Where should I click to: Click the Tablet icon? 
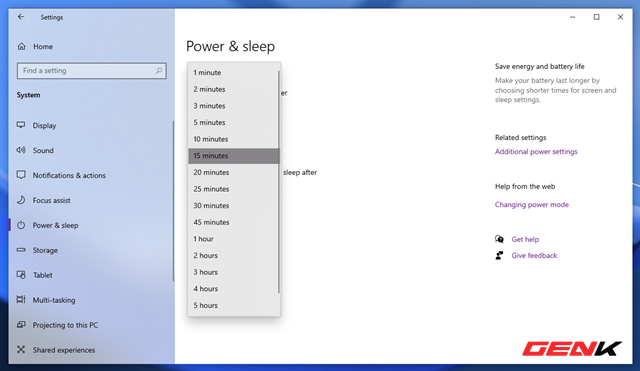click(21, 275)
